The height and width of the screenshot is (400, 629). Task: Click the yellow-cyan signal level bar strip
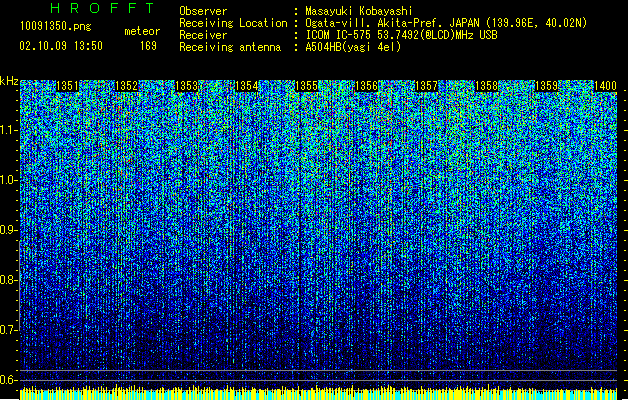(x=319, y=392)
